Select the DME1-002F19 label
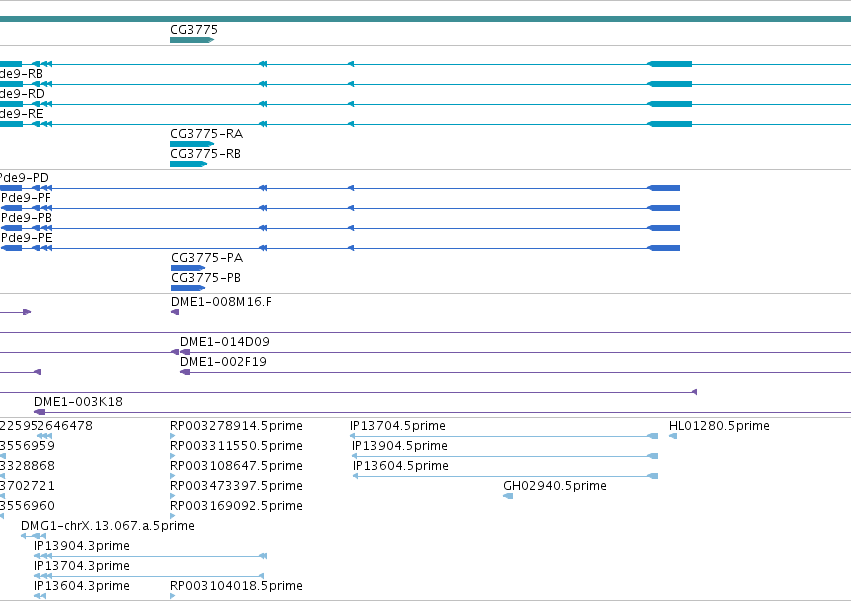Image resolution: width=851 pixels, height=601 pixels. point(223,362)
